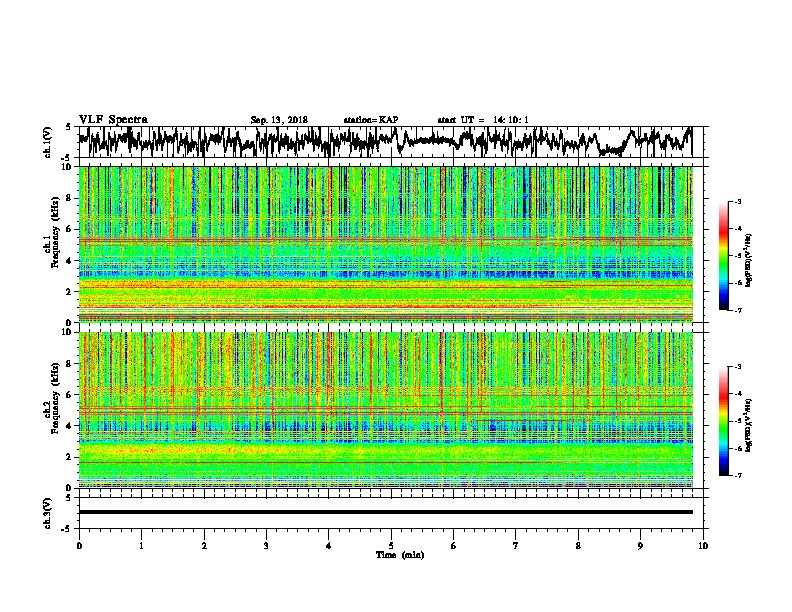Click the 'start UT = 14:10:1' text

(x=483, y=120)
